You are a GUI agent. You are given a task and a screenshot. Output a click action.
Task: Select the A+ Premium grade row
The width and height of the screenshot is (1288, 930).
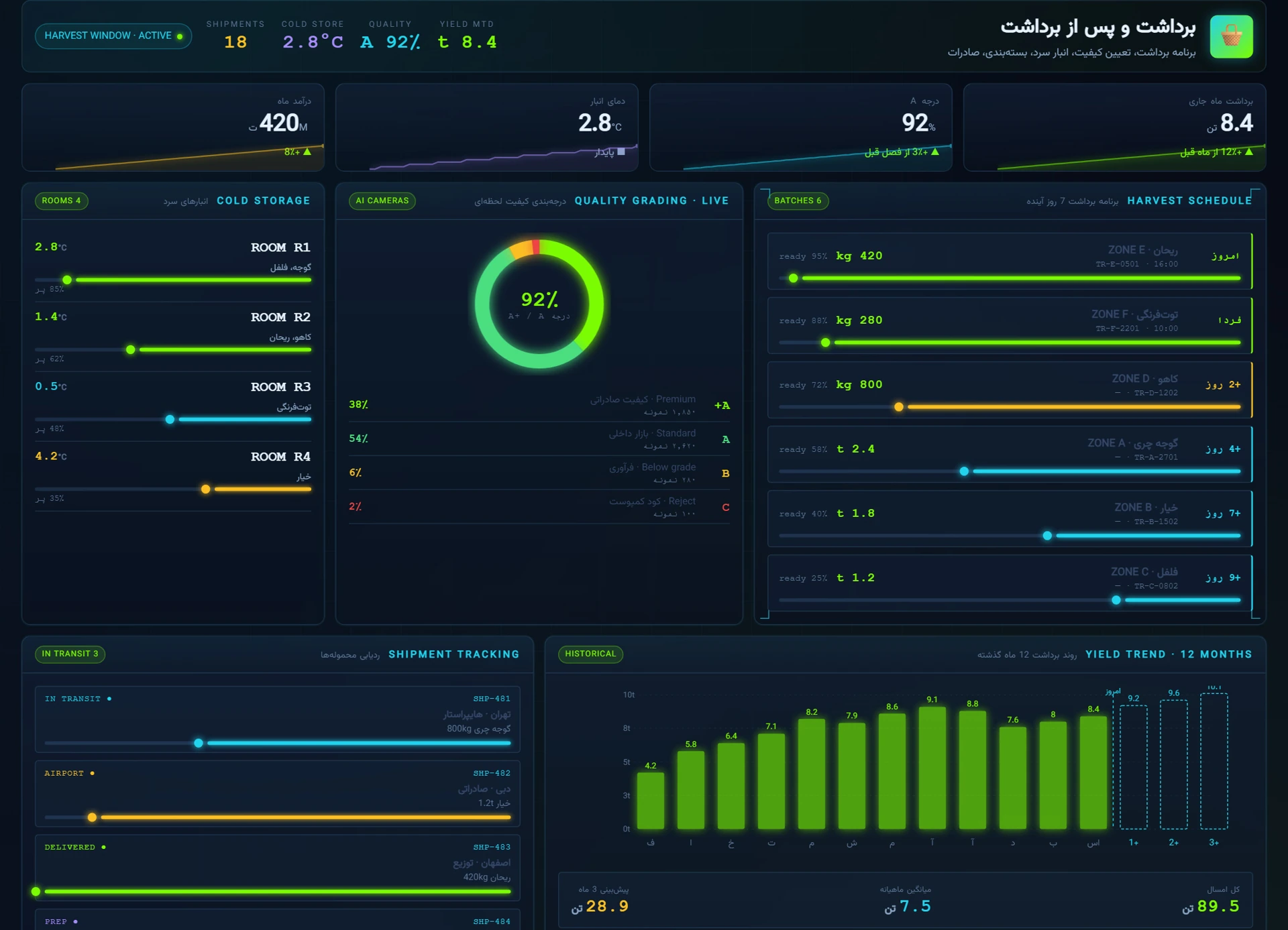539,405
